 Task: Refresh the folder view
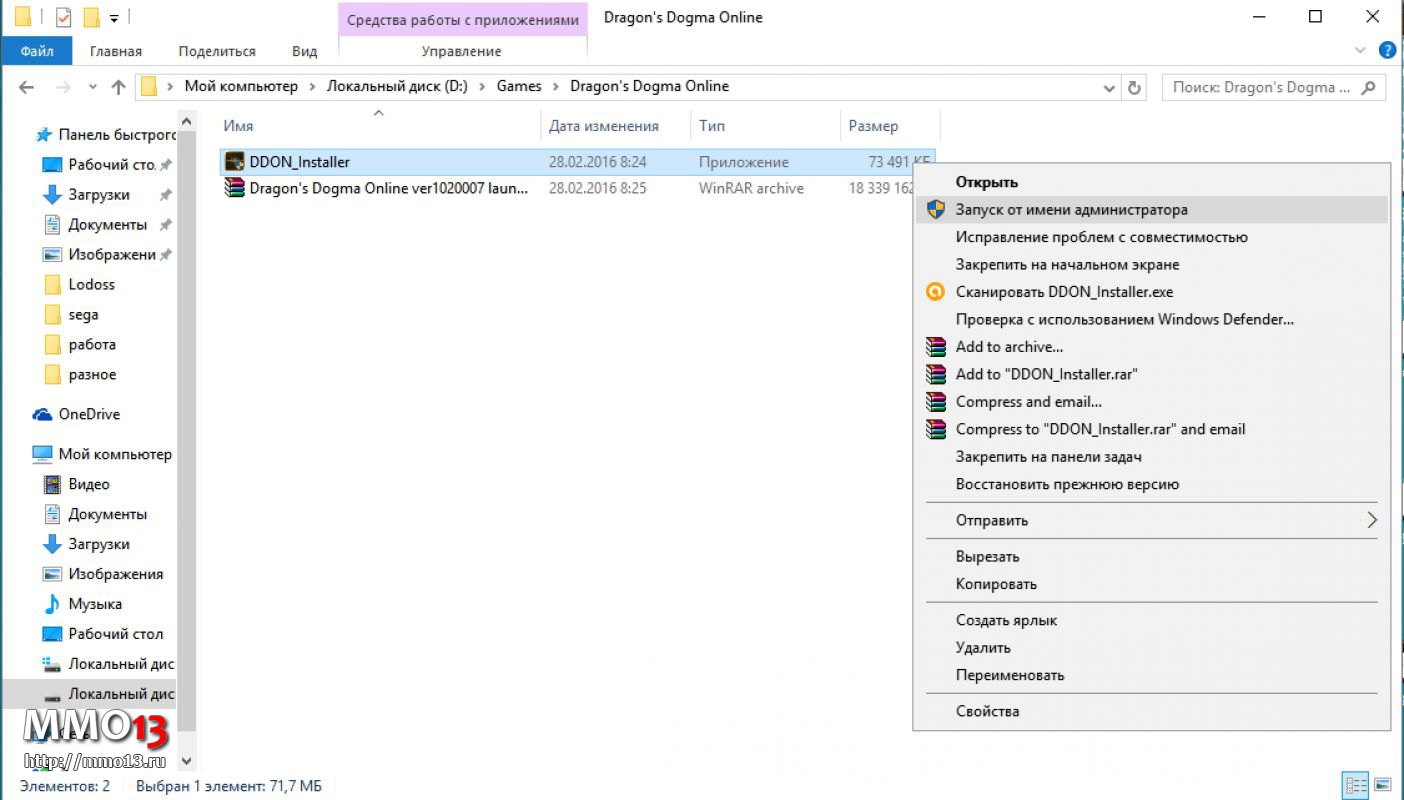tap(1134, 88)
